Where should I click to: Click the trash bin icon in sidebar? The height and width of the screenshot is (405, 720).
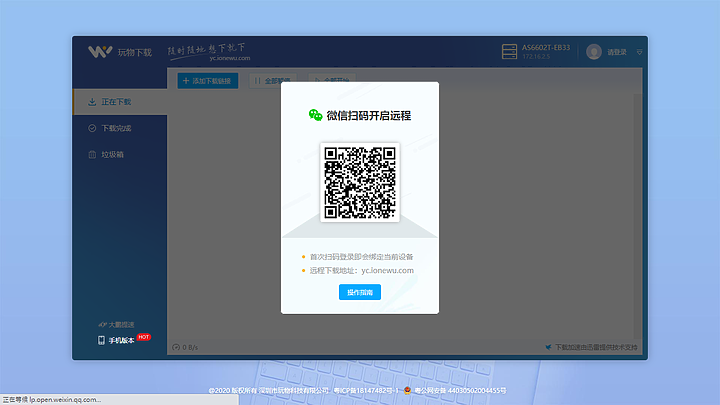(x=92, y=154)
